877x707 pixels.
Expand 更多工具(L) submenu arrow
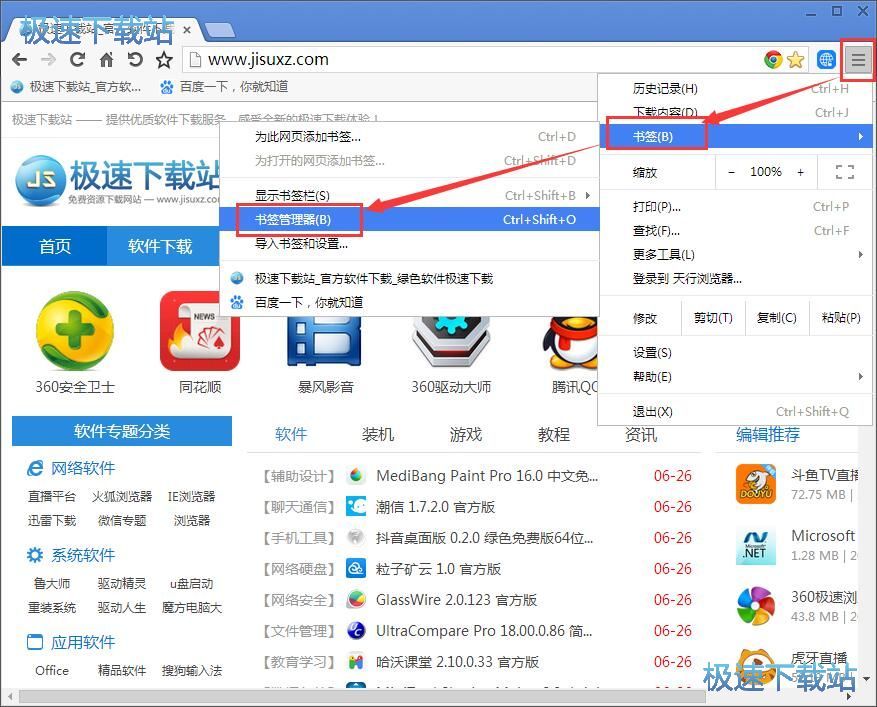click(x=860, y=254)
